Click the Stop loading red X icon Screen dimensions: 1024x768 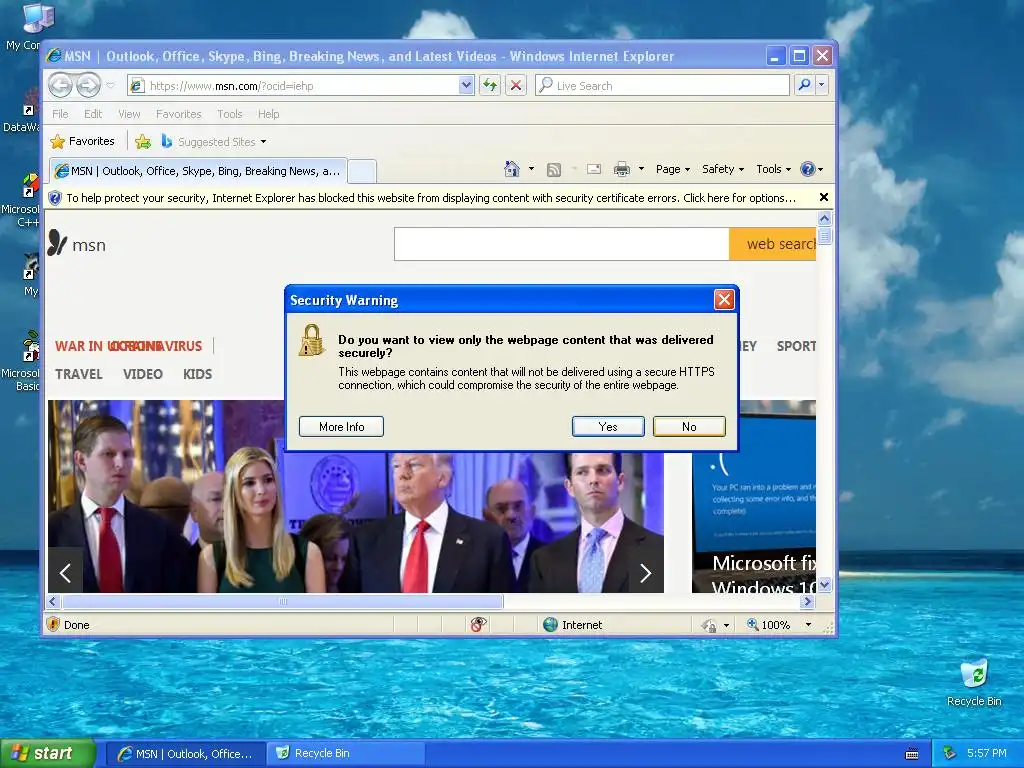click(x=516, y=86)
